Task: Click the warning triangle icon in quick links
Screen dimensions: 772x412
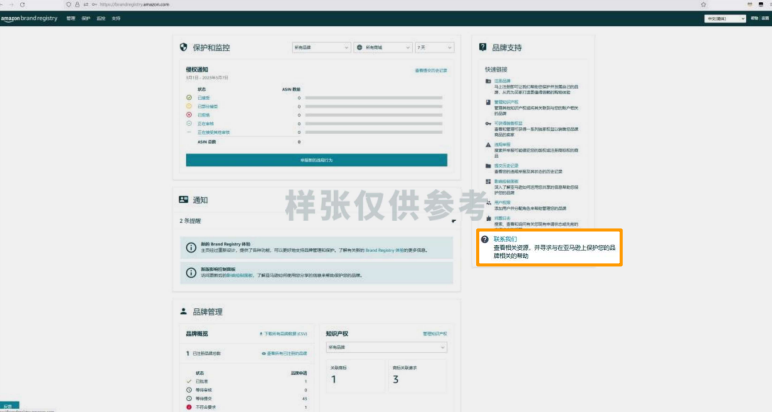Action: pyautogui.click(x=488, y=145)
